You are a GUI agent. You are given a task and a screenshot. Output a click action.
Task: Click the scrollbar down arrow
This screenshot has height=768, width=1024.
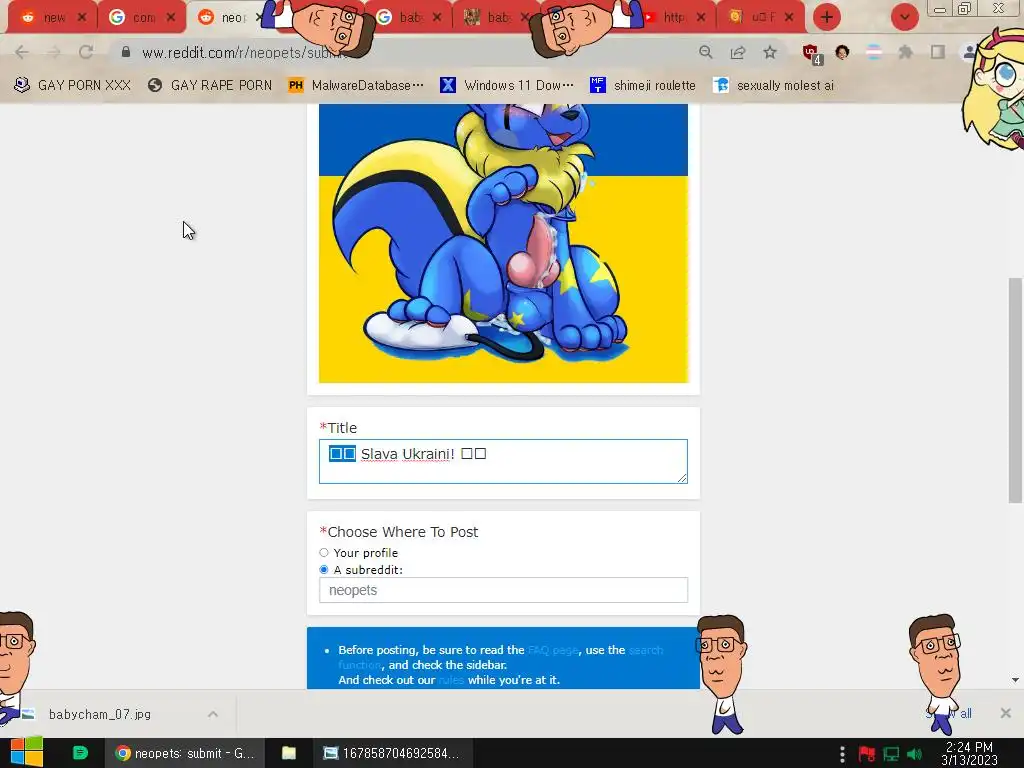(1015, 680)
